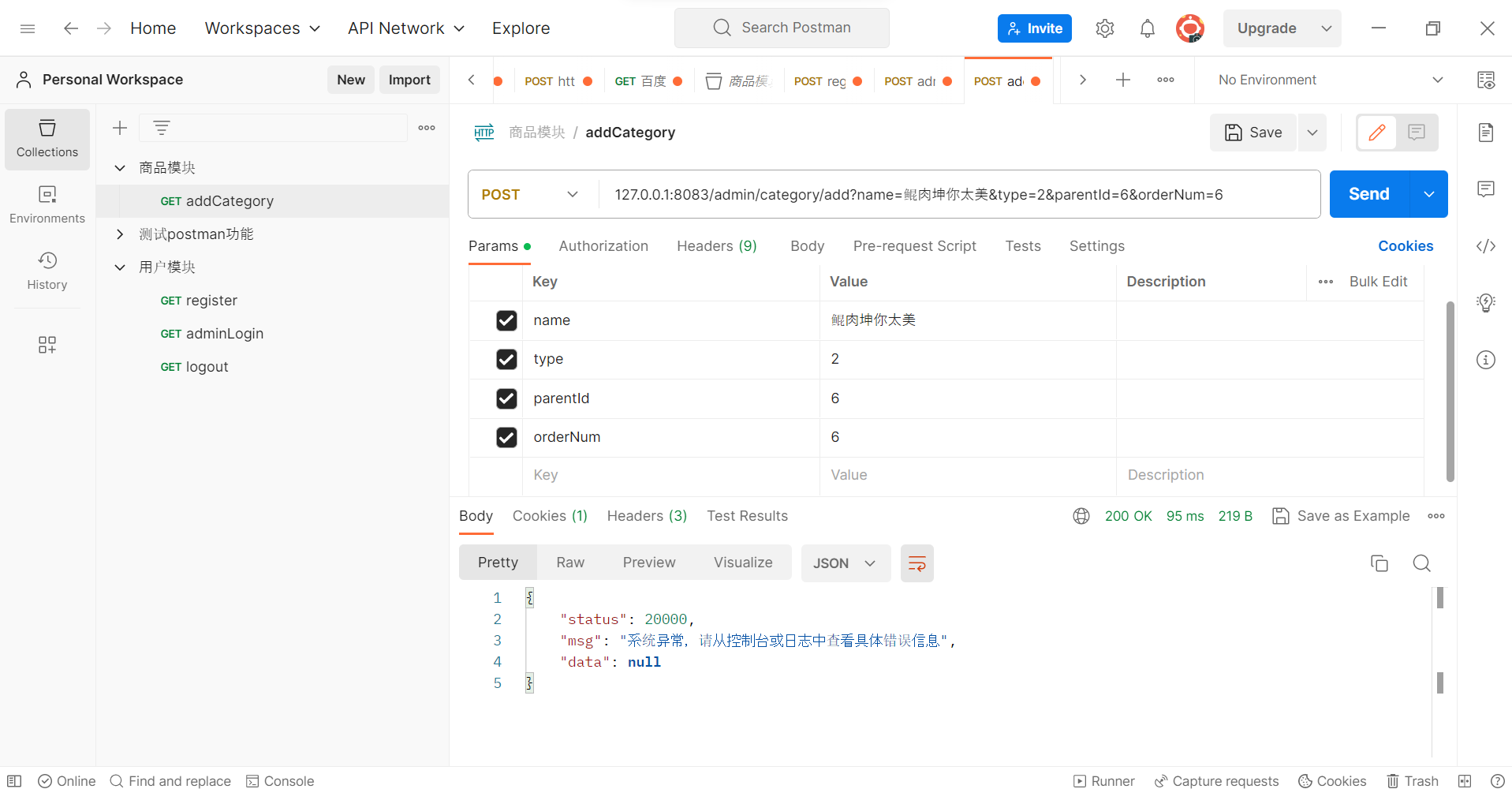Go back with the left arrow
The width and height of the screenshot is (1512, 789).
(71, 28)
